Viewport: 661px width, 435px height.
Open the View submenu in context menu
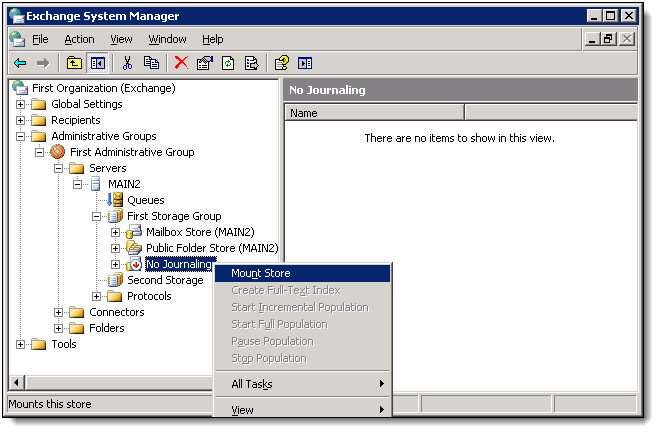point(302,410)
